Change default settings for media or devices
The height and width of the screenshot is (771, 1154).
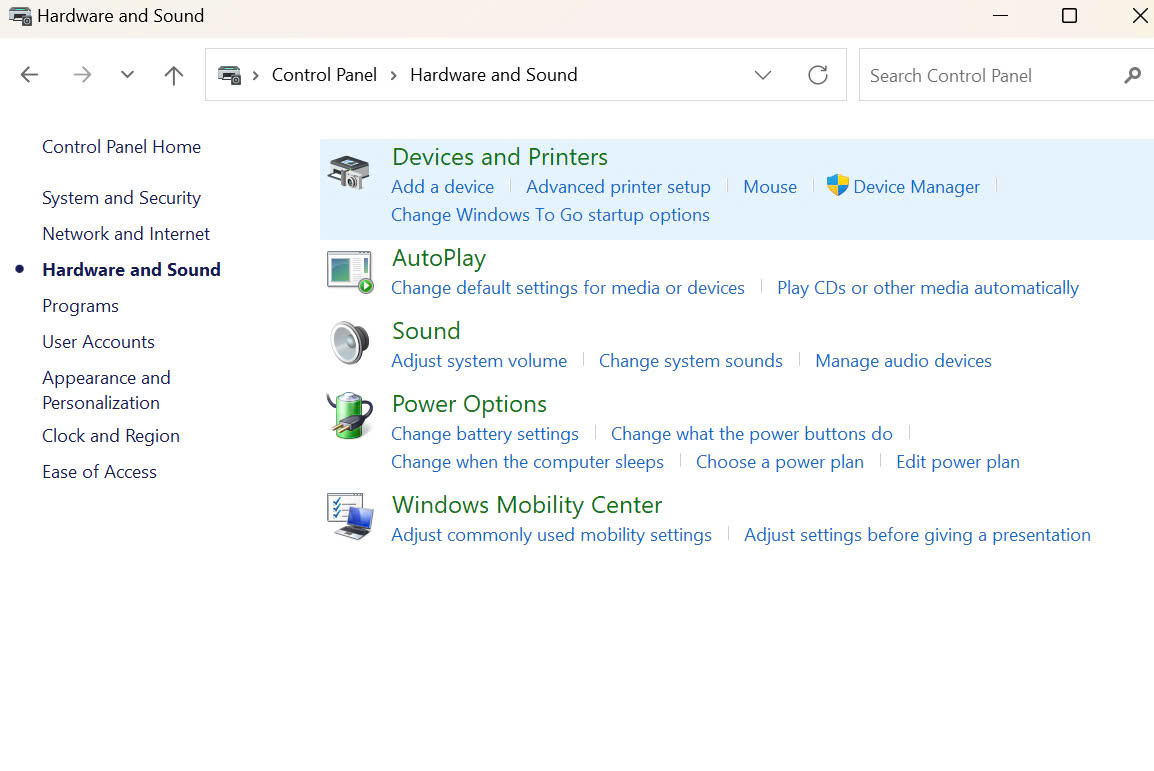(x=567, y=288)
